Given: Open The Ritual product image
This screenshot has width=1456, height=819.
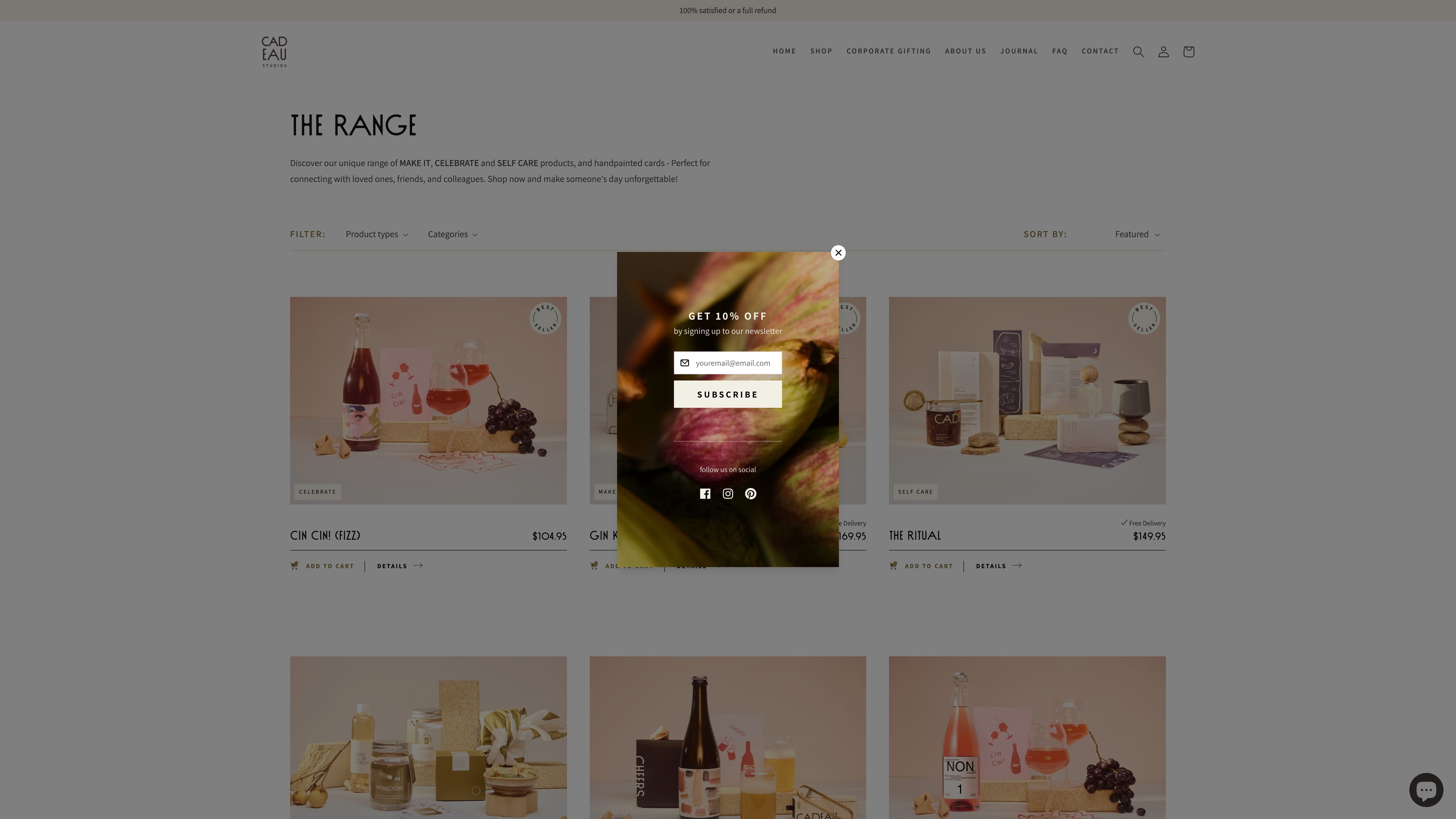Looking at the screenshot, I should (x=1026, y=400).
